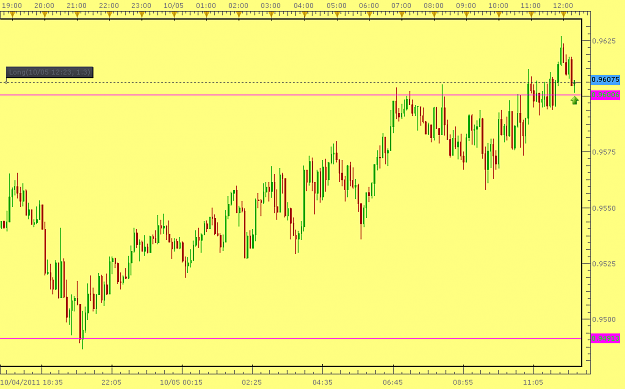The height and width of the screenshot is (389, 625).
Task: Click the orange marker under 06:00
Action: (x=369, y=15)
